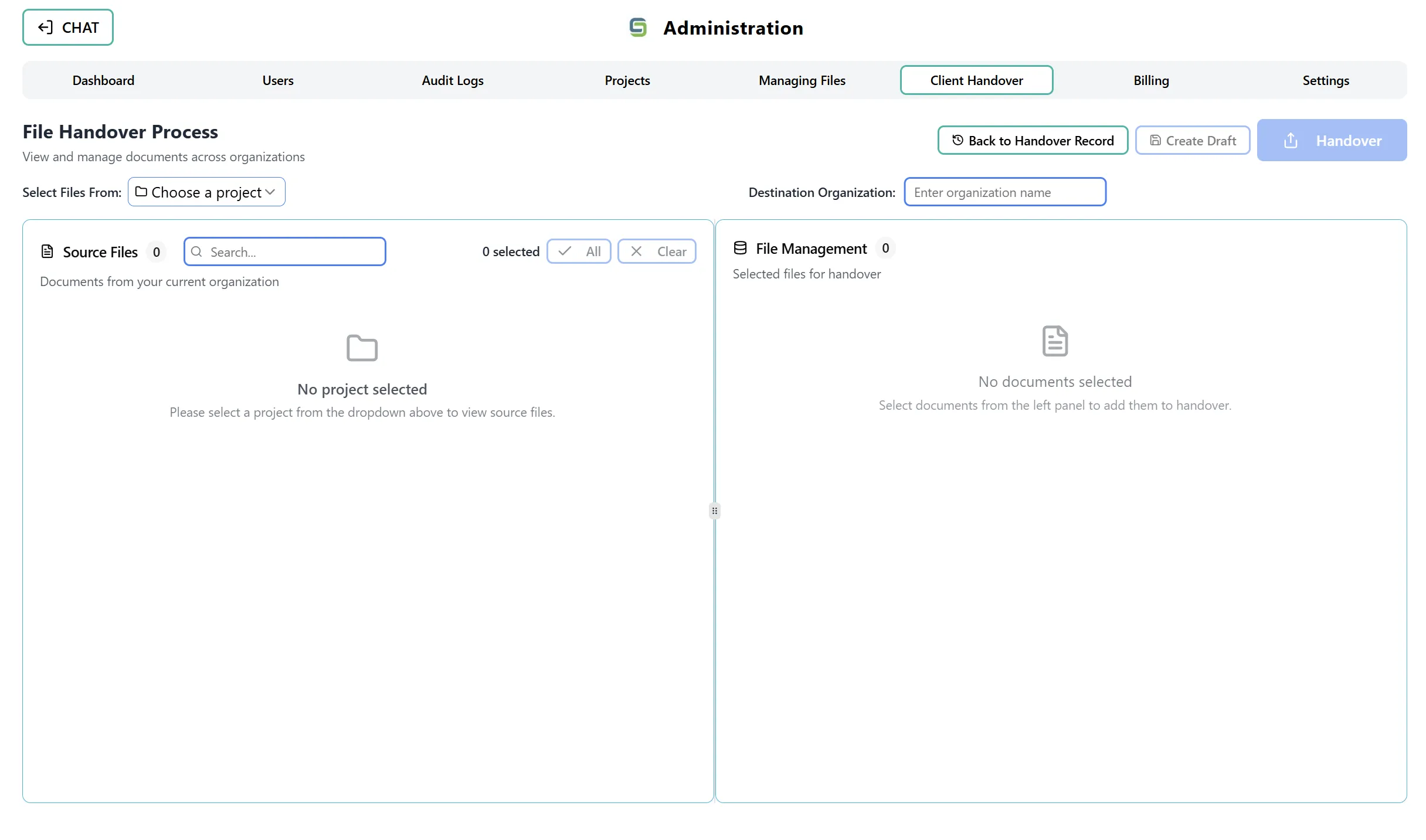
Task: Click the Administration logo icon
Action: (x=638, y=27)
